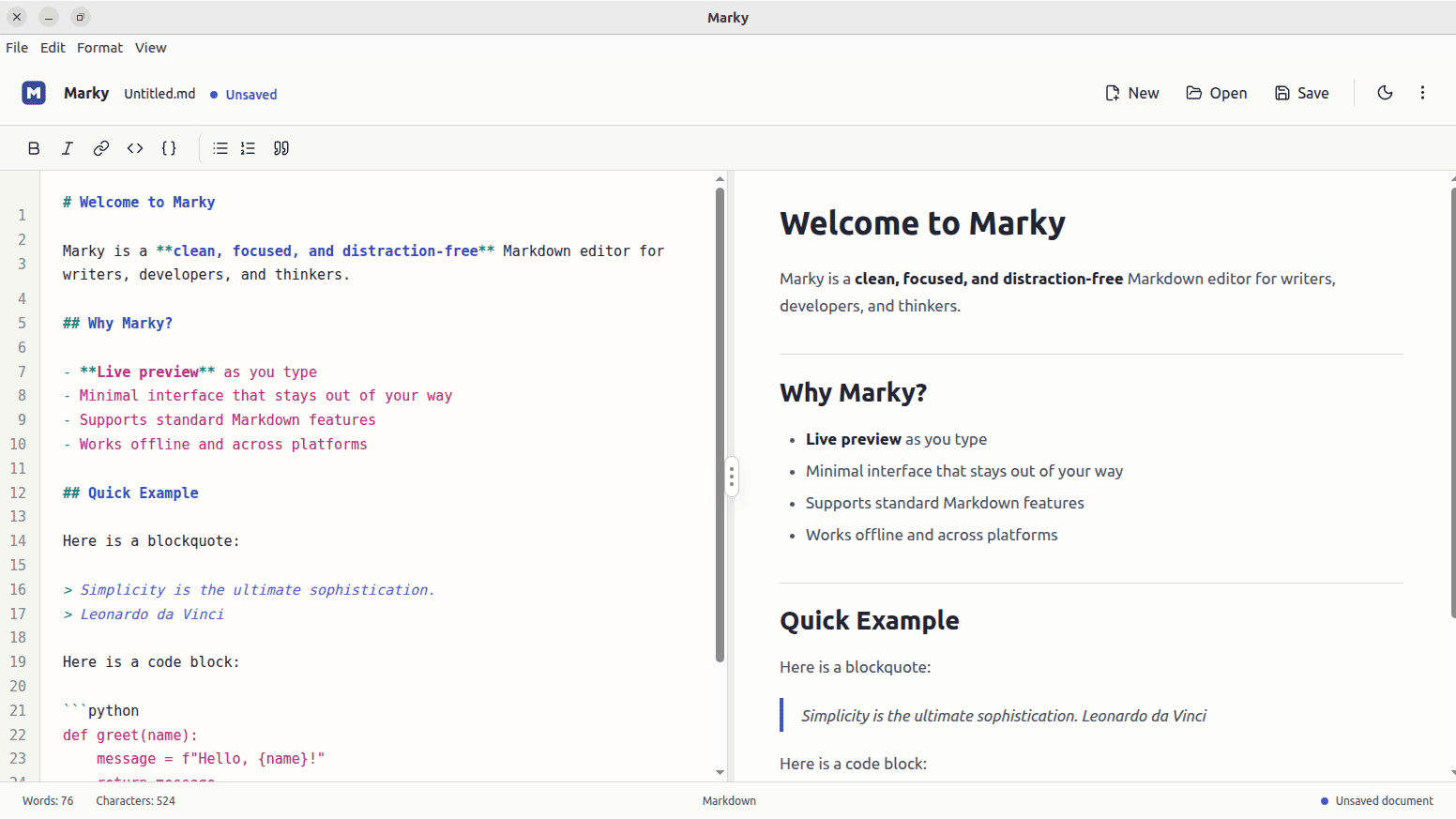
Task: Open the three-dot more options menu
Action: [x=1422, y=93]
